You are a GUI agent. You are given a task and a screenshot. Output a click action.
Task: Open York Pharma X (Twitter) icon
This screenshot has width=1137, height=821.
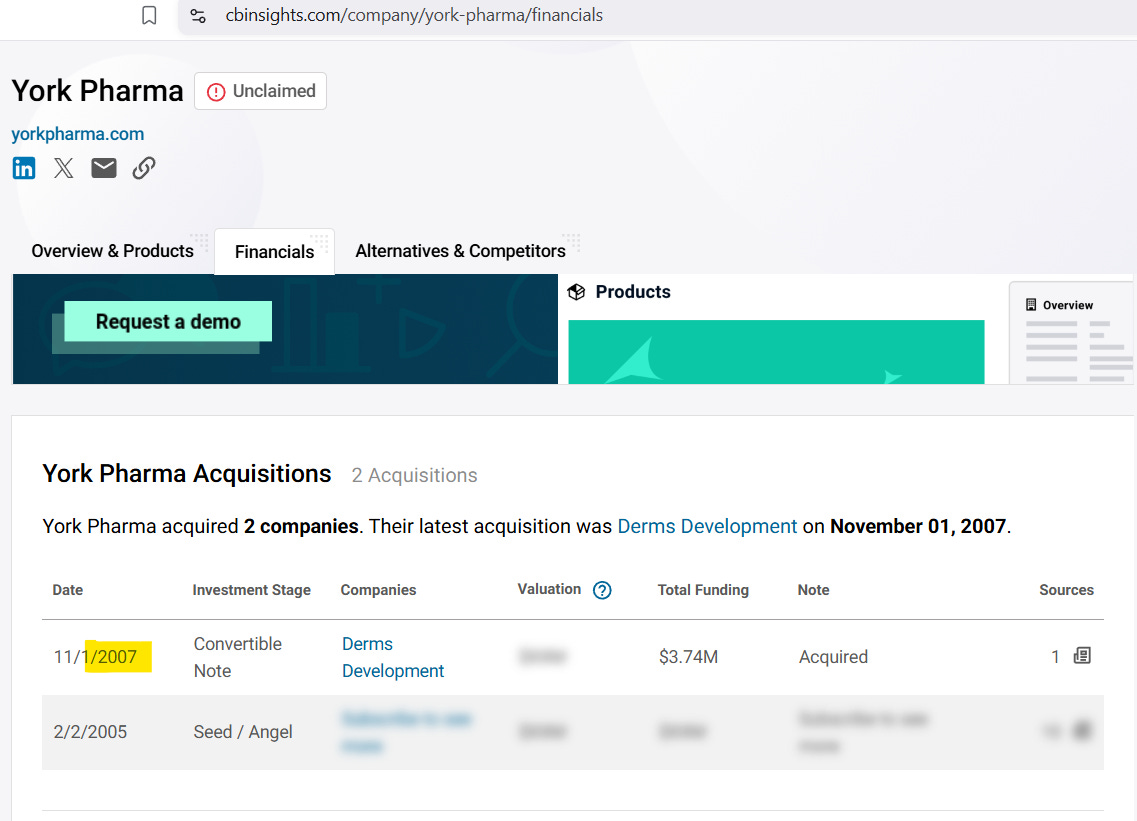tap(64, 168)
